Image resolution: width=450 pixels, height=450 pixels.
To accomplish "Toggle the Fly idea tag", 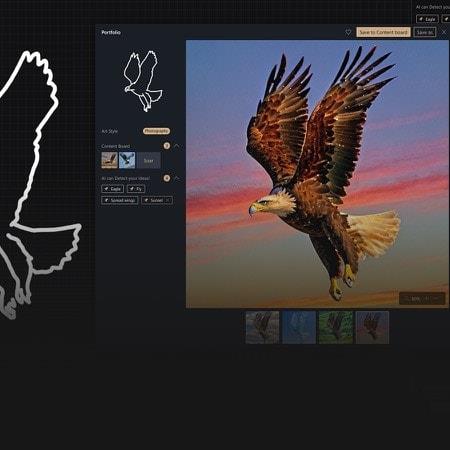I will point(136,189).
